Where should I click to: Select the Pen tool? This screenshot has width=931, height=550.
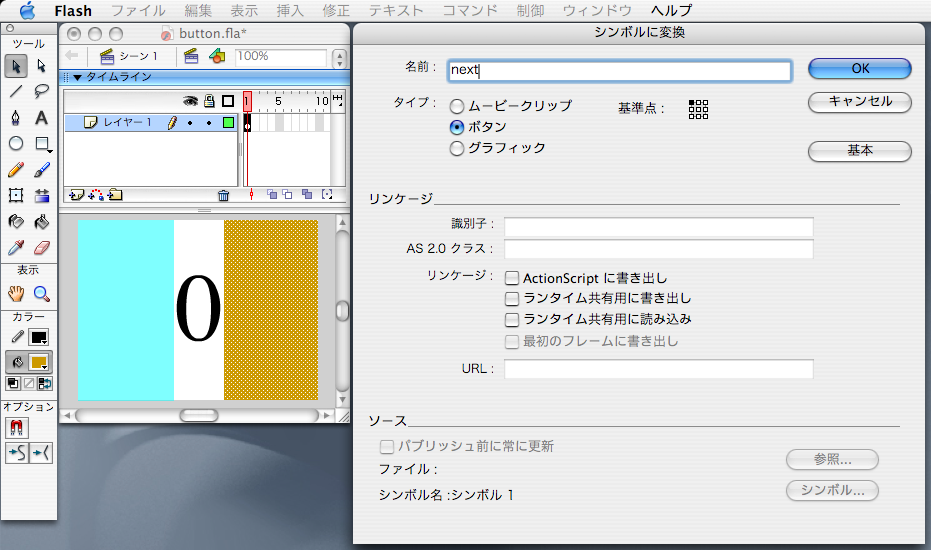(x=16, y=117)
